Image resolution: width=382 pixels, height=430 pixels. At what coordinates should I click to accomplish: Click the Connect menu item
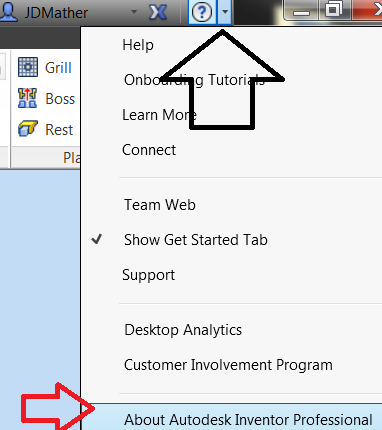[x=149, y=150]
